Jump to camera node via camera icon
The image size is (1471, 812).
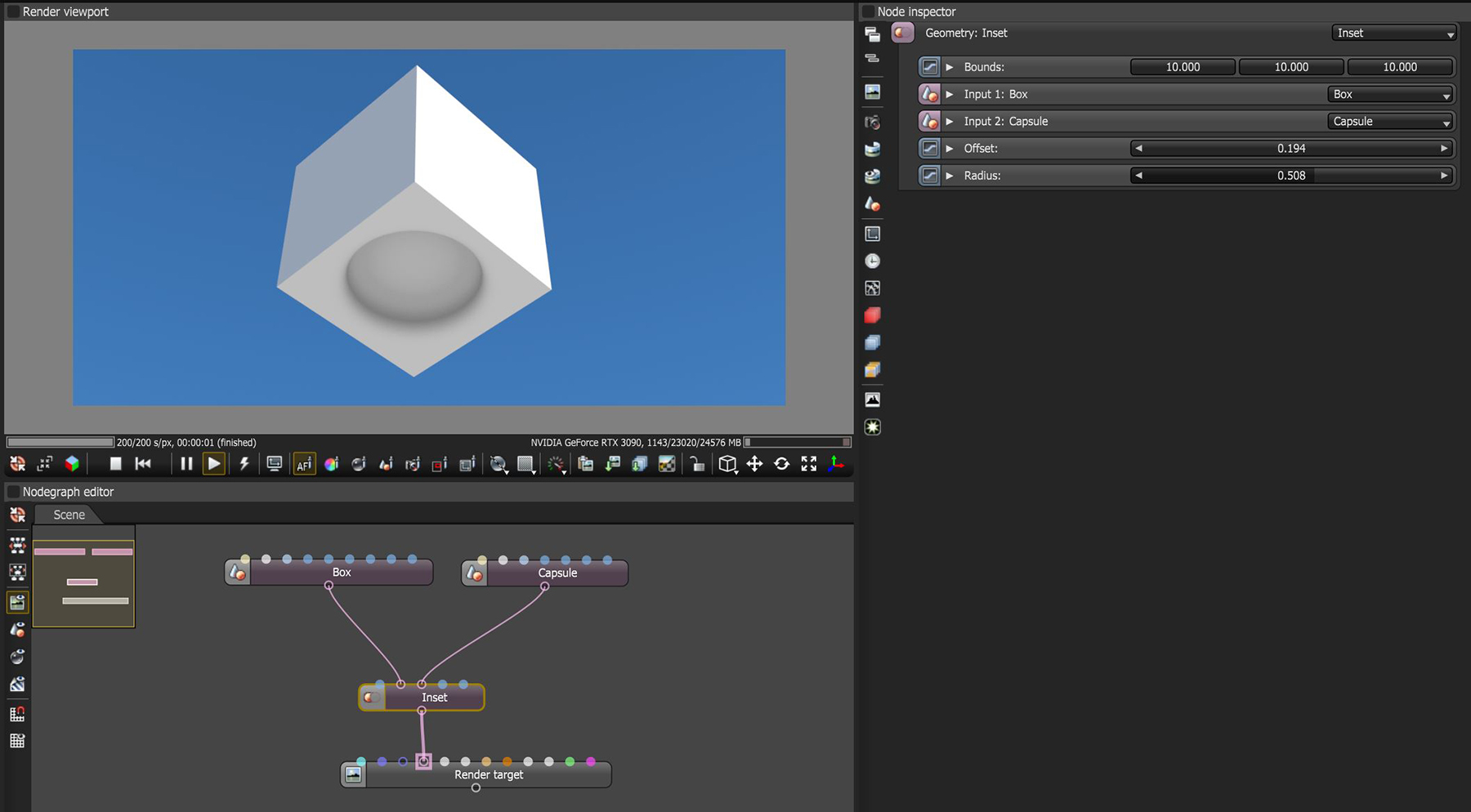(872, 122)
